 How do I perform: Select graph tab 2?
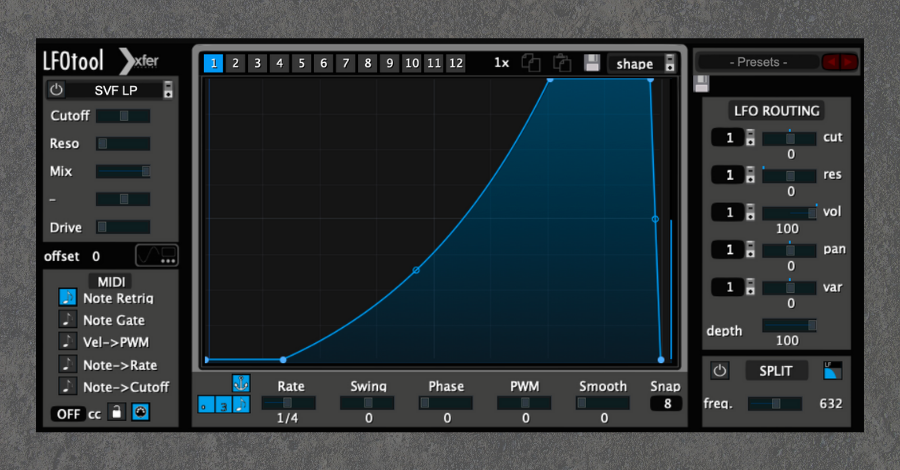tap(235, 63)
